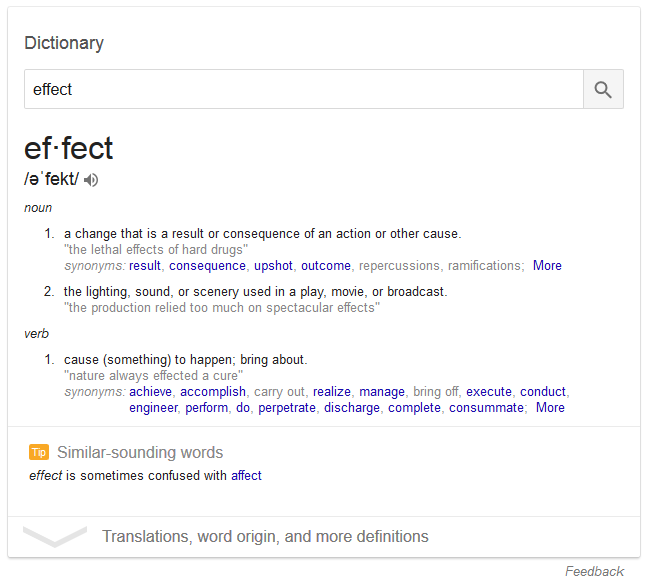The height and width of the screenshot is (582, 648).
Task: Select the 'consummate' synonym link
Action: click(x=486, y=408)
